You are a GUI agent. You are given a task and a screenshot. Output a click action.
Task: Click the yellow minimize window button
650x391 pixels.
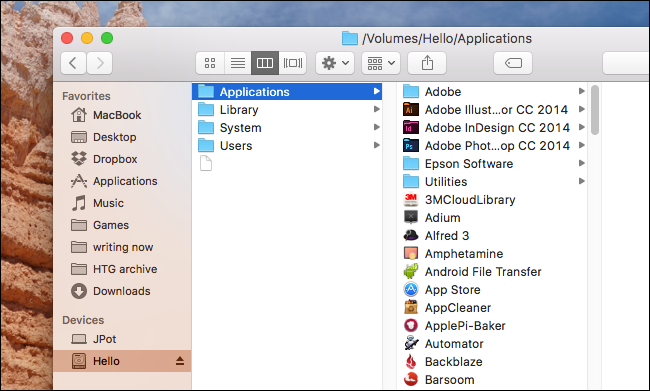pos(87,38)
